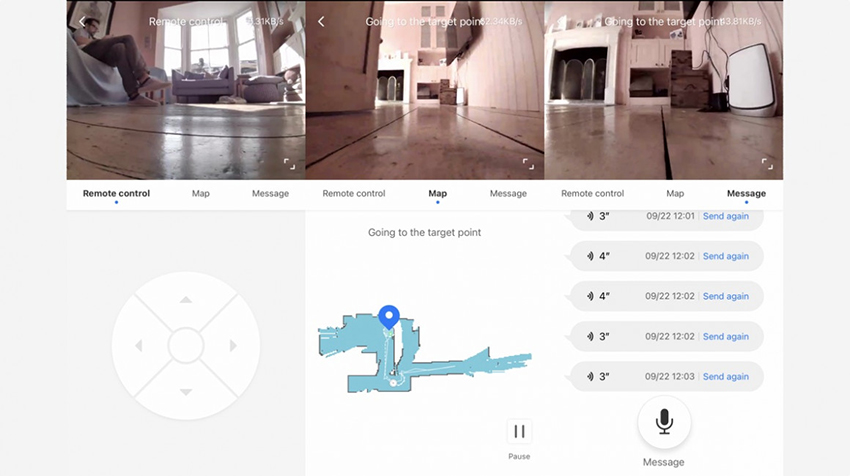The image size is (850, 476).
Task: Click the down arrow on the remote control pad
Action: tap(186, 391)
